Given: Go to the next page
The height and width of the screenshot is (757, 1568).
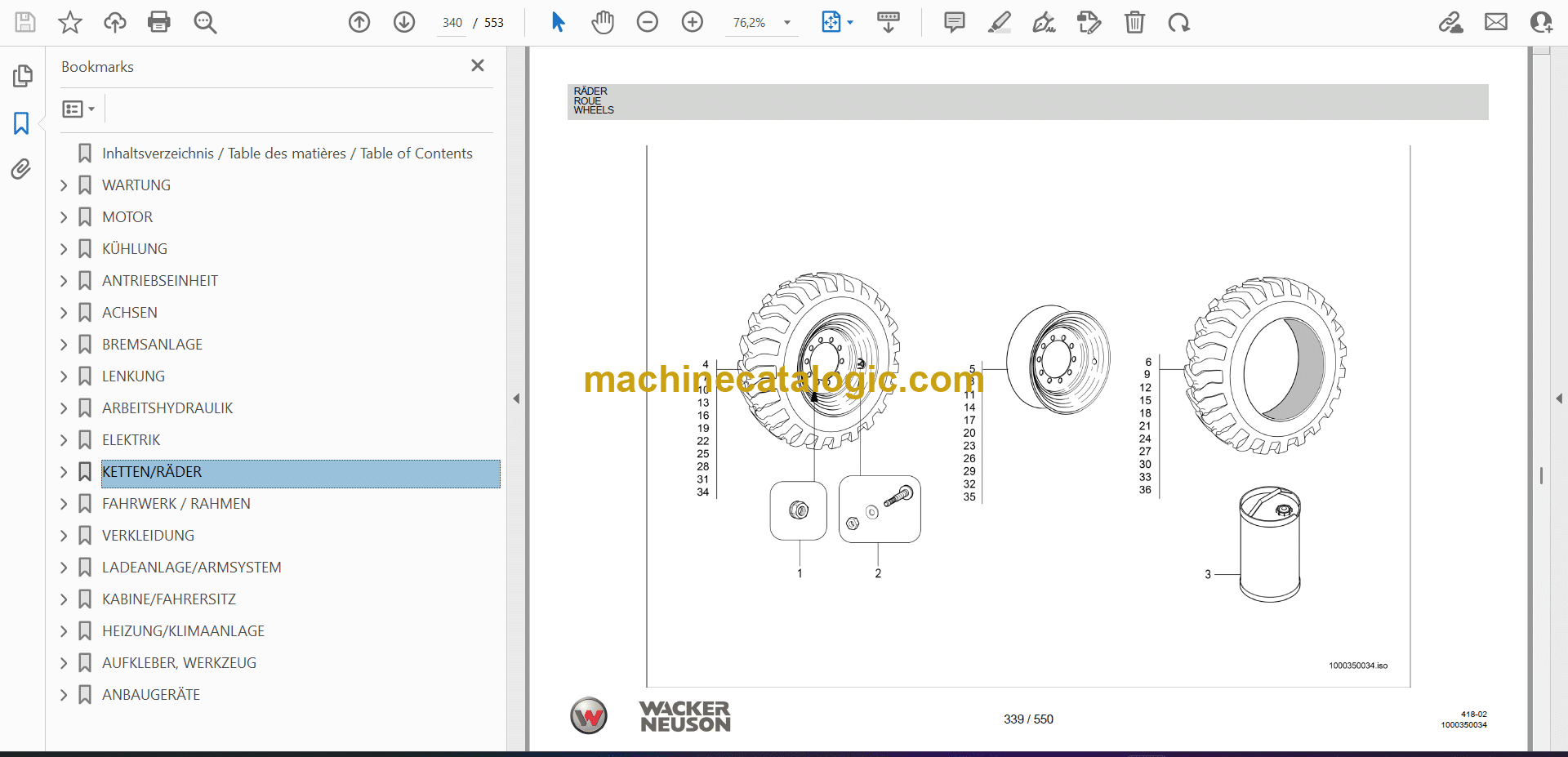Looking at the screenshot, I should click(404, 22).
